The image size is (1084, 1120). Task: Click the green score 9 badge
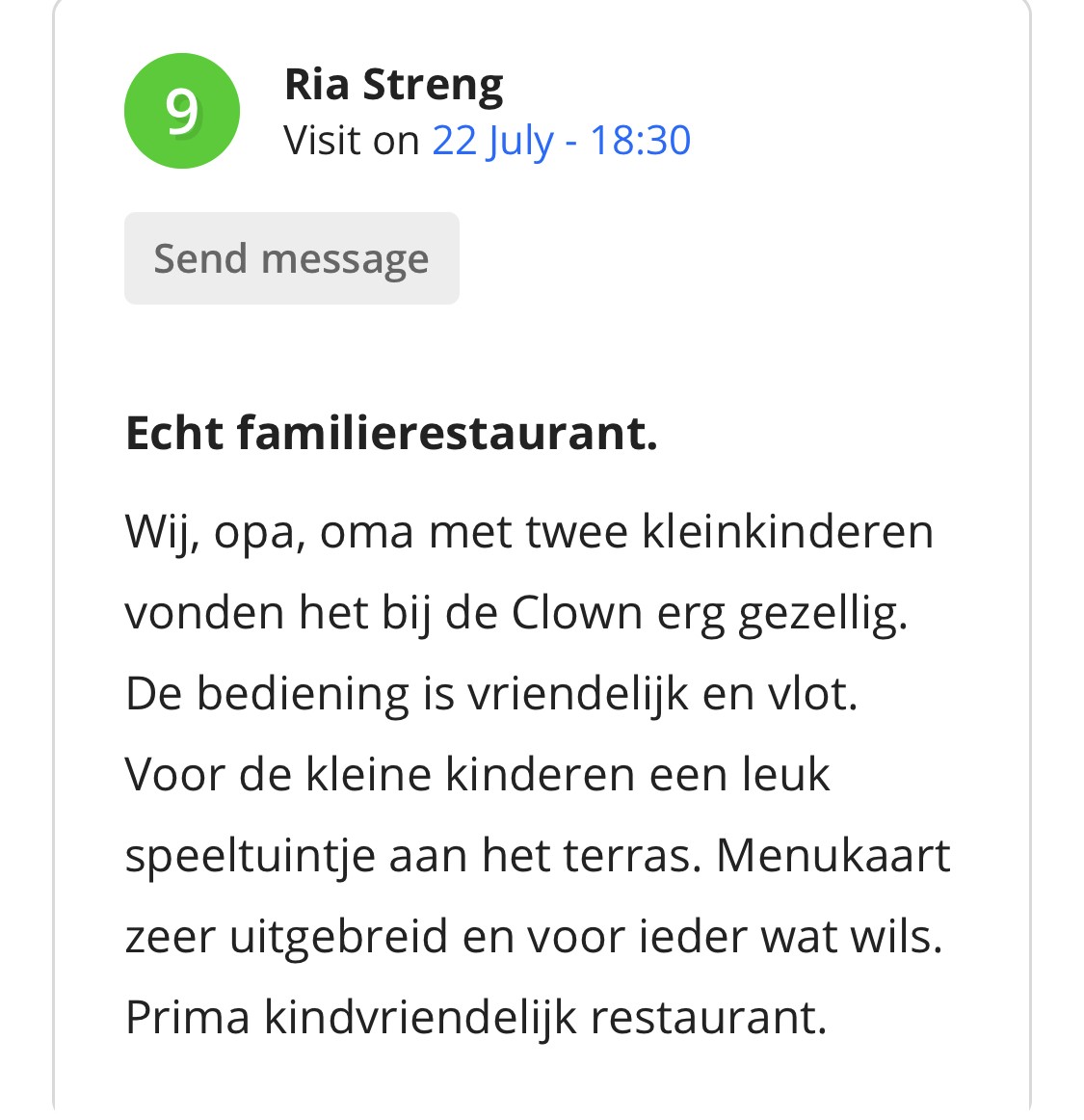click(x=181, y=111)
